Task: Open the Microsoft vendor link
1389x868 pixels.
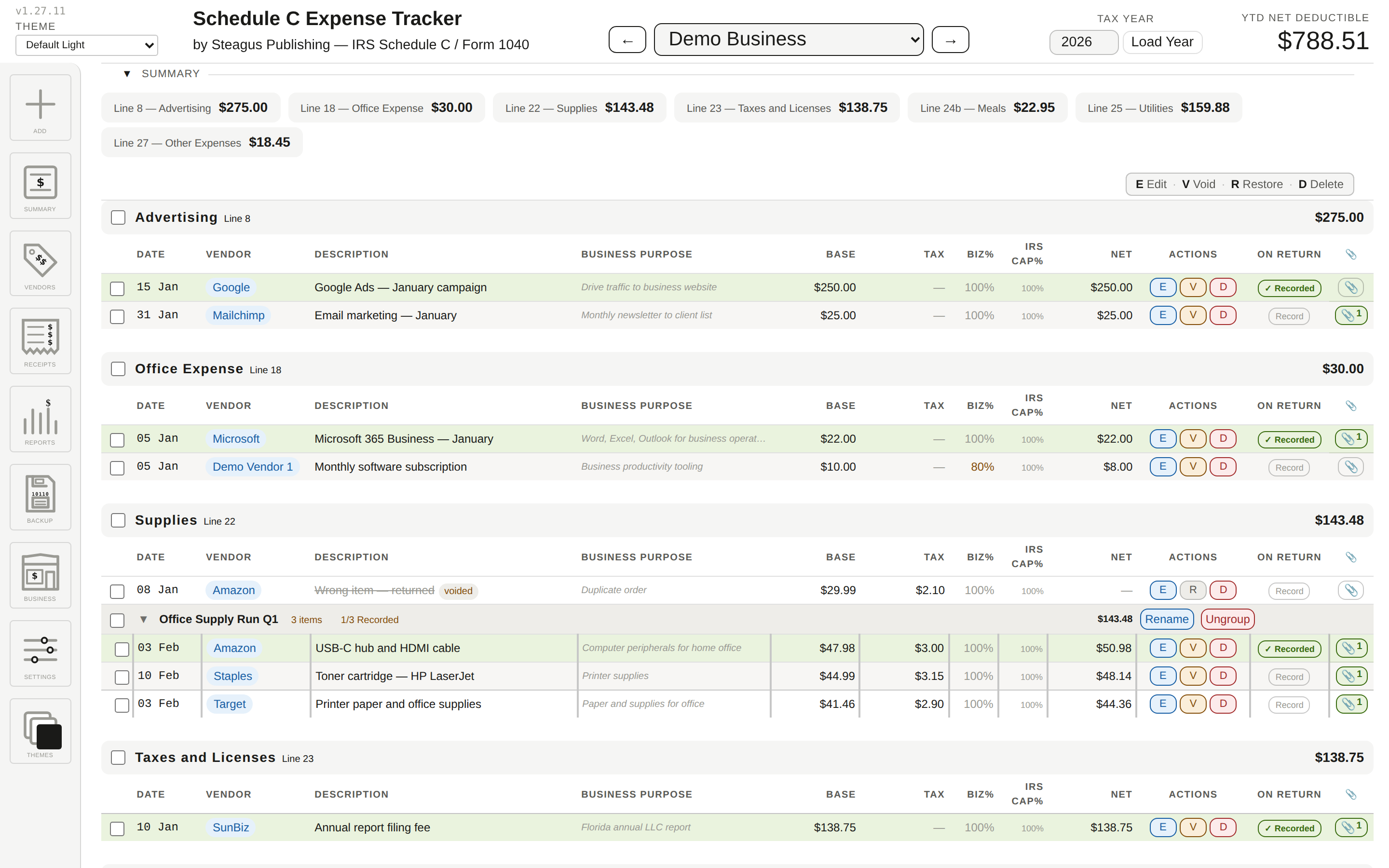Action: click(236, 439)
